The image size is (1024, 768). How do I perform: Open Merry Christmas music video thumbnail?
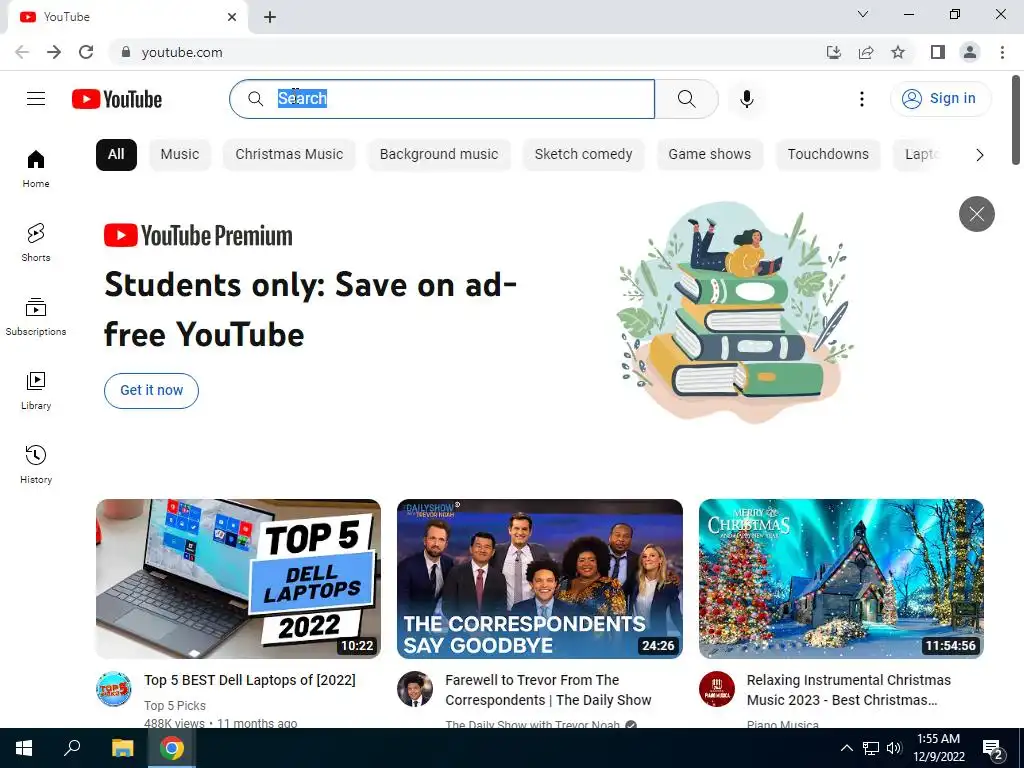(x=841, y=579)
